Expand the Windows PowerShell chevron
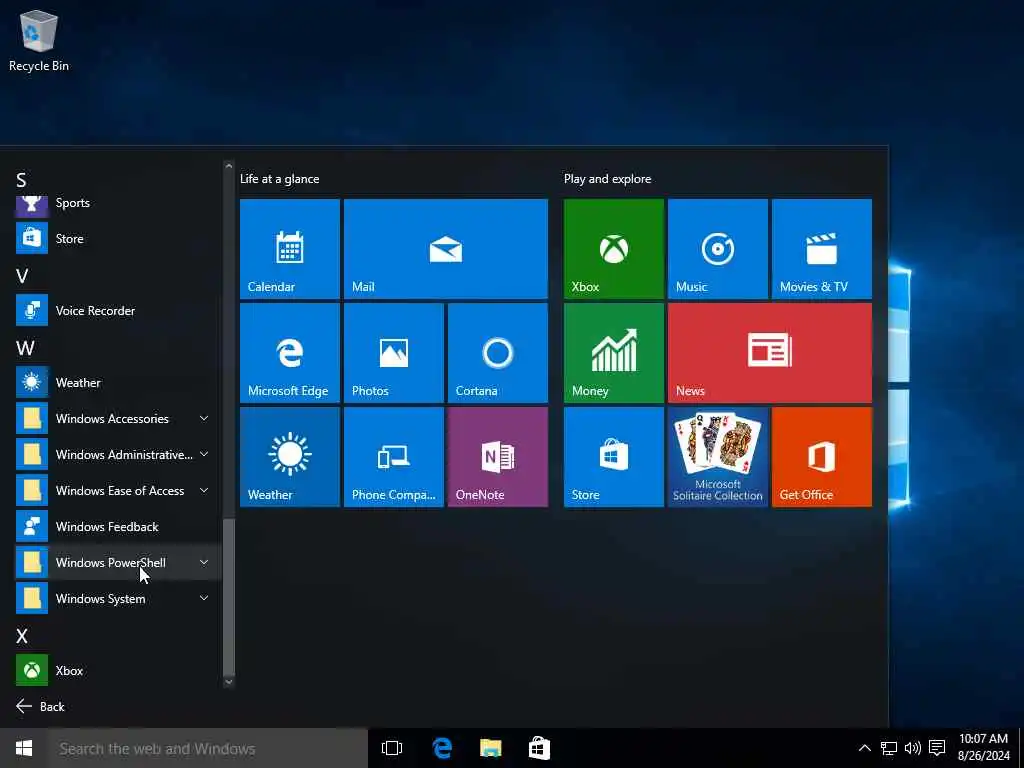This screenshot has width=1024, height=768. click(x=204, y=562)
